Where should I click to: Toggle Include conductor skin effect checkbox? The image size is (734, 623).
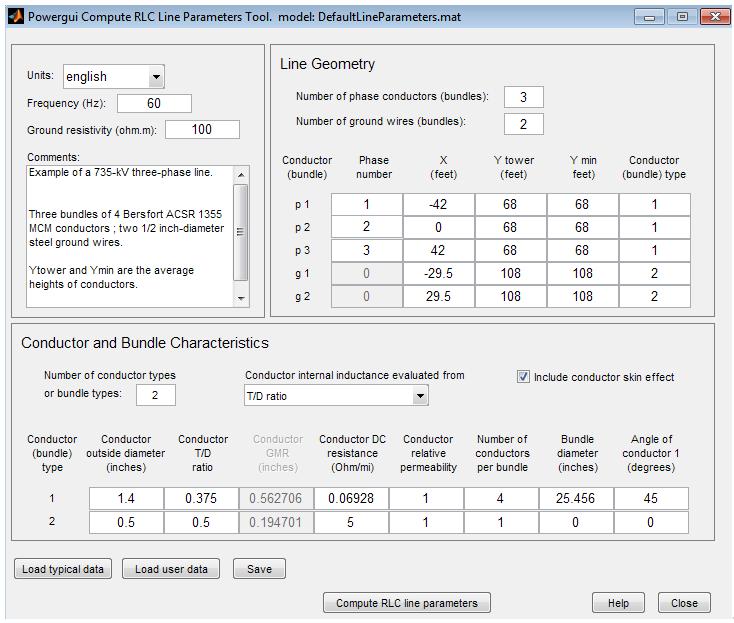pos(523,376)
